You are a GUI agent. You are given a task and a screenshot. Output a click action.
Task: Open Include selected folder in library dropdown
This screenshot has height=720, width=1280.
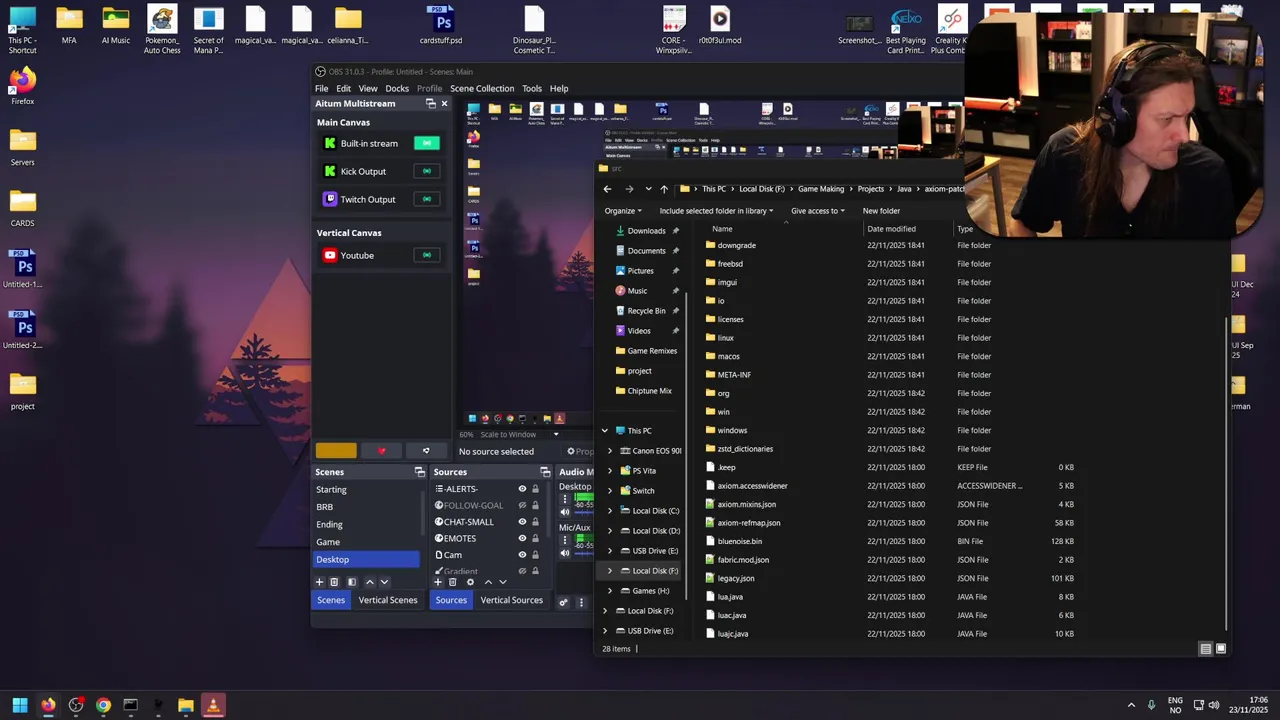tap(717, 211)
